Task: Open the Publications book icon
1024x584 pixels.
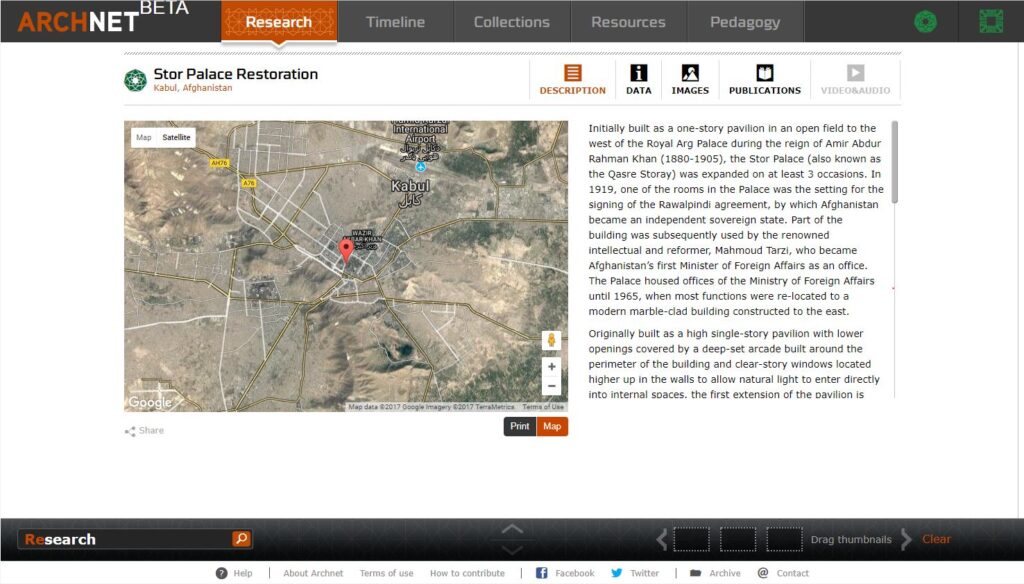Action: [x=763, y=74]
